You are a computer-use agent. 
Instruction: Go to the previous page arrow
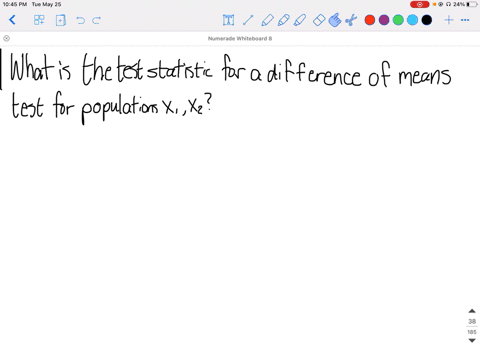click(x=472, y=311)
